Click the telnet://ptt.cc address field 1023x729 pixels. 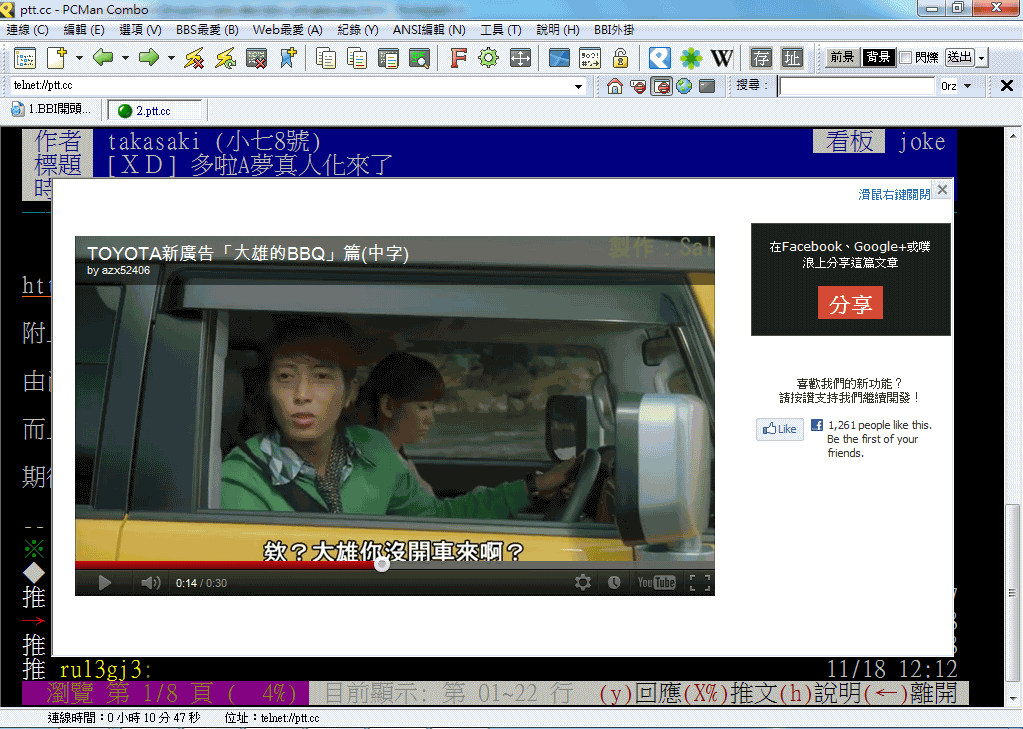[x=290, y=85]
